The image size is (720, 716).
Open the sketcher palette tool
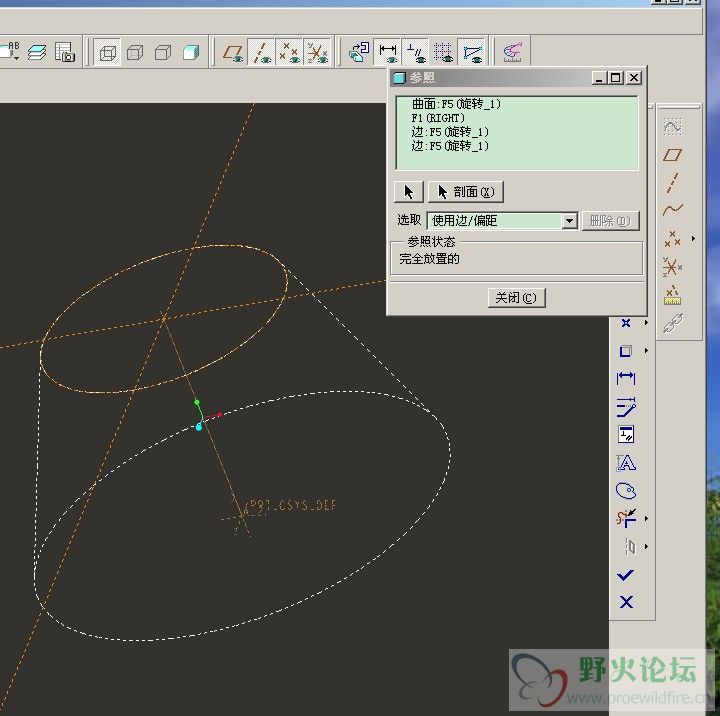click(x=626, y=491)
